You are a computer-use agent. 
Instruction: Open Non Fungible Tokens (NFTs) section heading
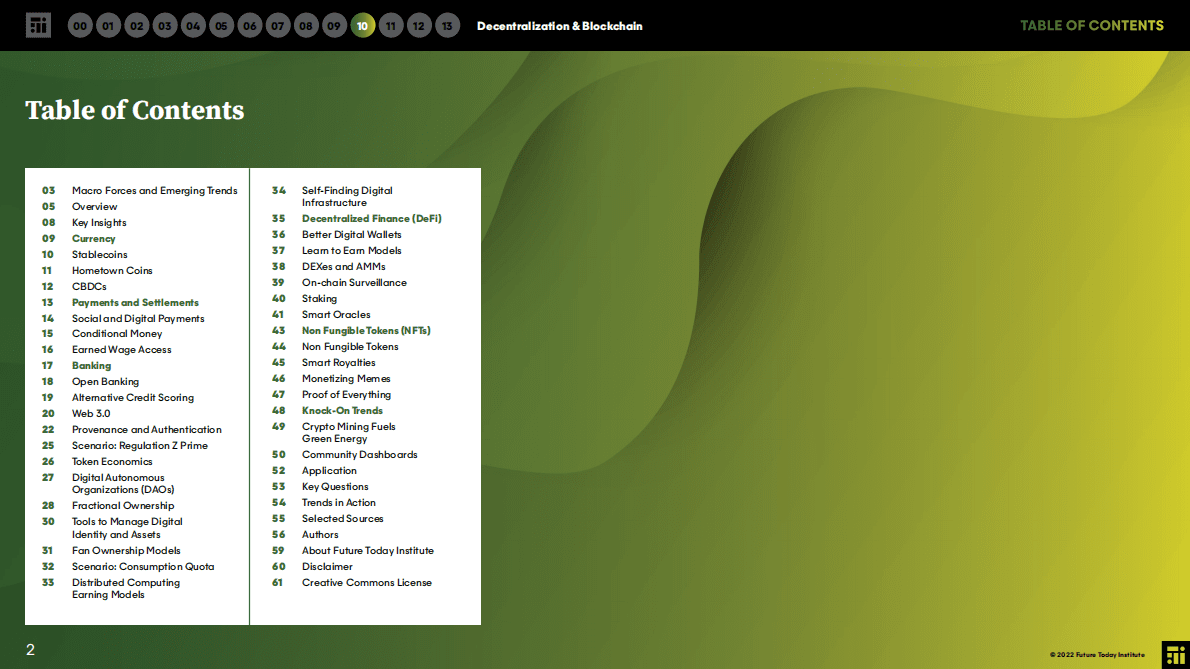[366, 330]
